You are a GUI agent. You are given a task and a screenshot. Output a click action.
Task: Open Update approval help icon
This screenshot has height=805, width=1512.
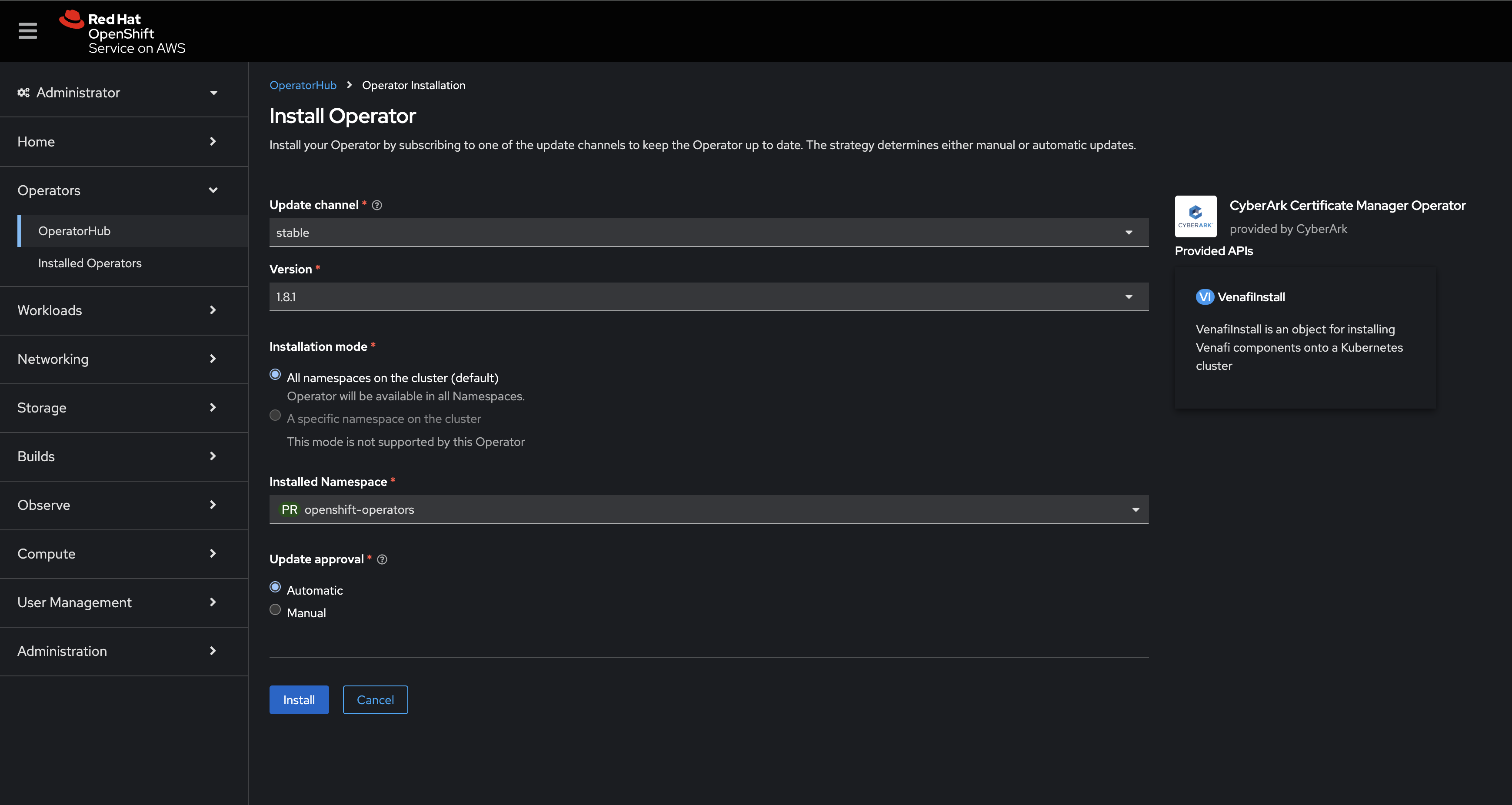(x=382, y=560)
